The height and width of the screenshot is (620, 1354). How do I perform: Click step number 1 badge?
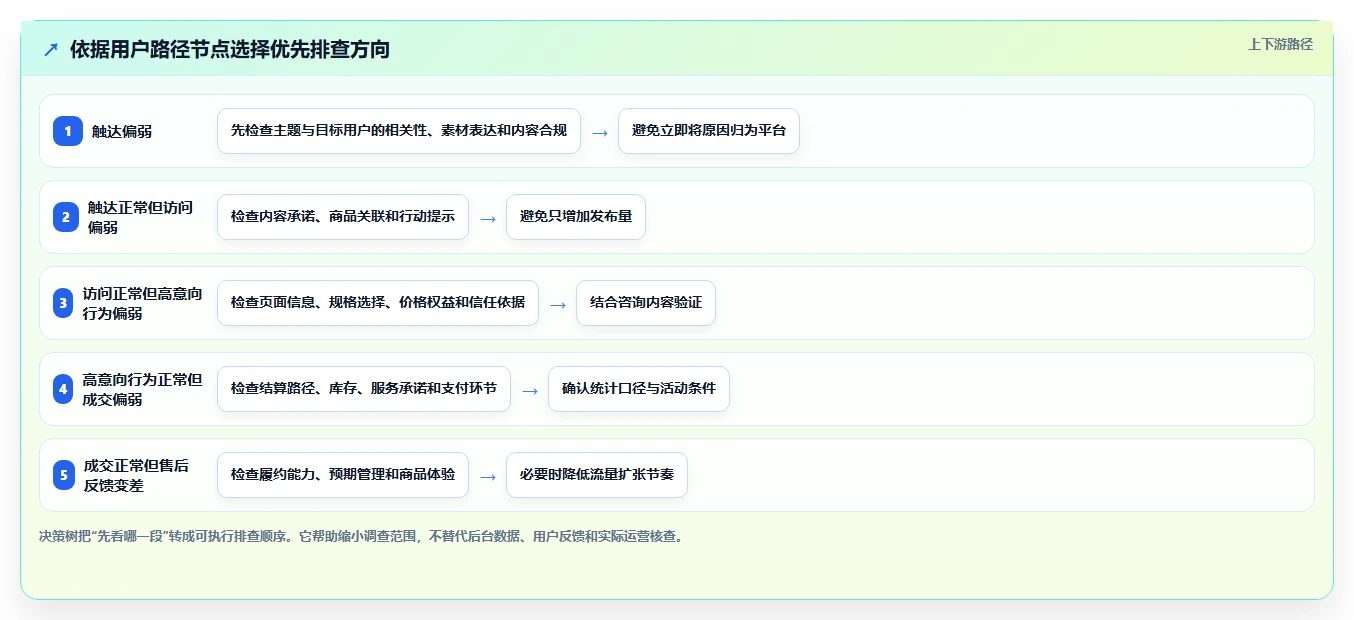(x=68, y=131)
